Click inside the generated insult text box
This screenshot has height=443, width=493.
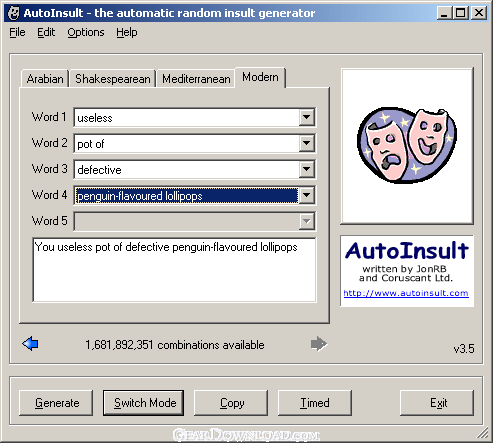pos(174,270)
